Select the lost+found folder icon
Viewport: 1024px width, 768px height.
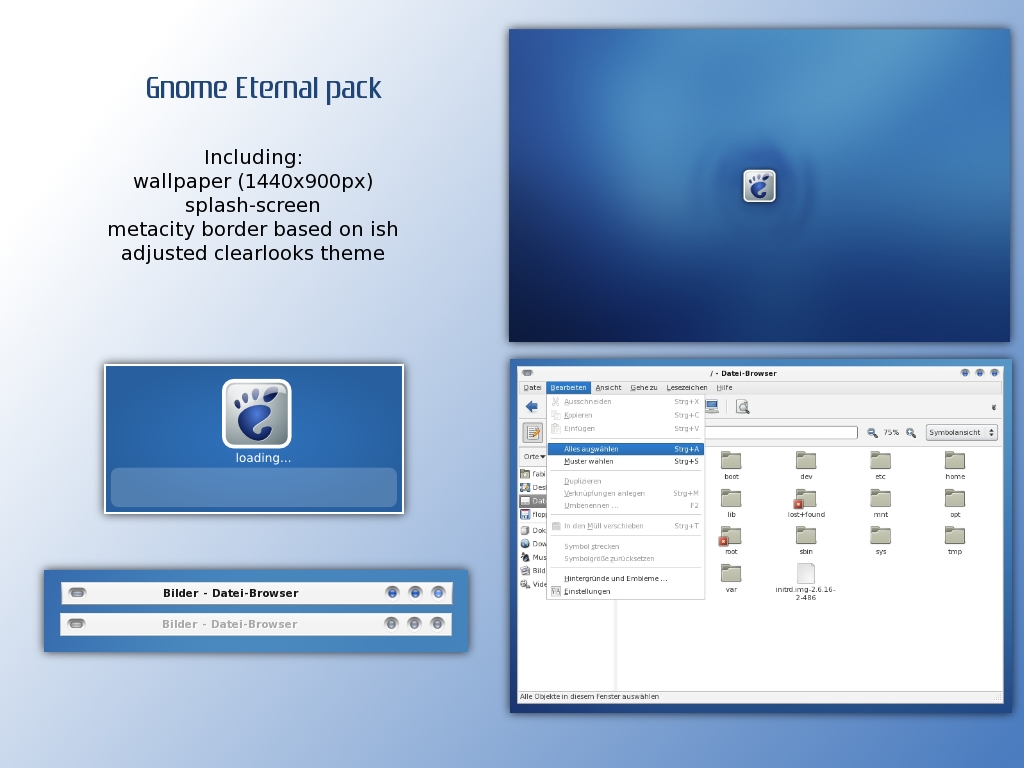[806, 498]
